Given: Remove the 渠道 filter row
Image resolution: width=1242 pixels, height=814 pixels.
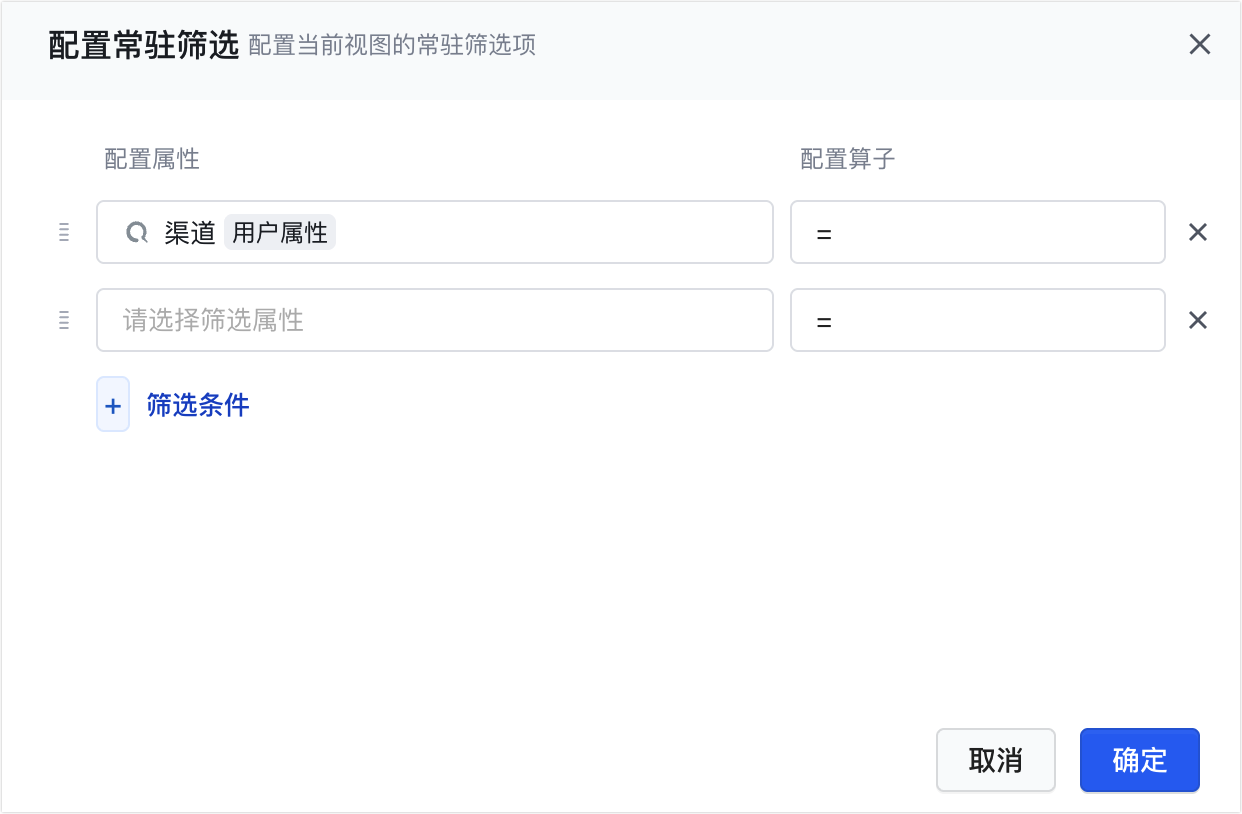Looking at the screenshot, I should [x=1198, y=232].
